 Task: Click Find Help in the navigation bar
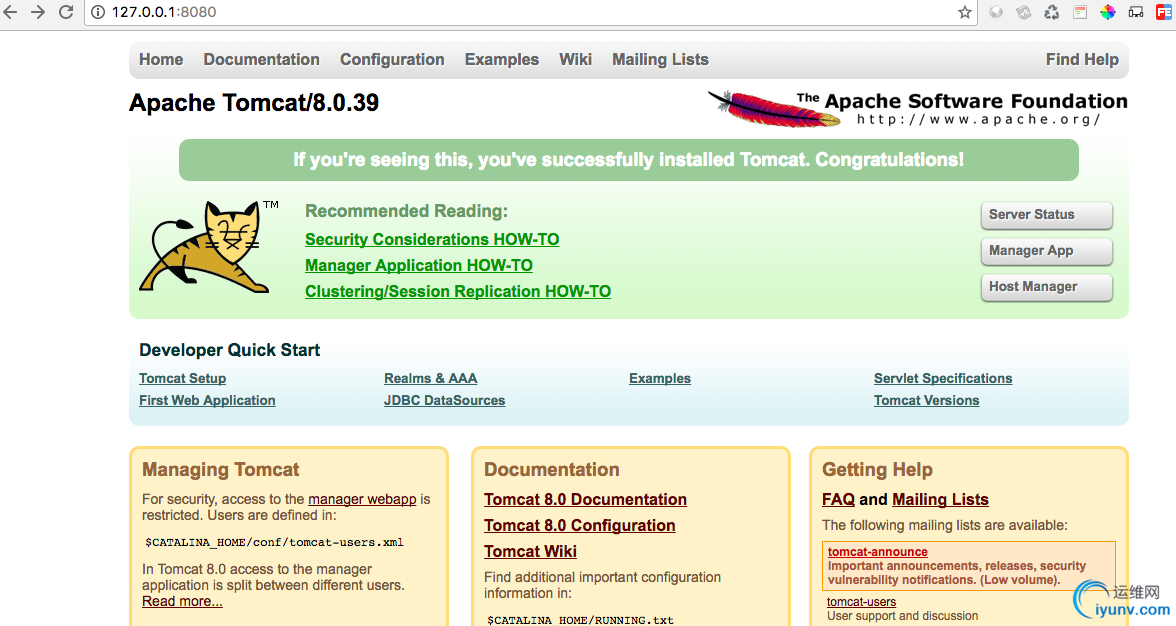coord(1082,60)
